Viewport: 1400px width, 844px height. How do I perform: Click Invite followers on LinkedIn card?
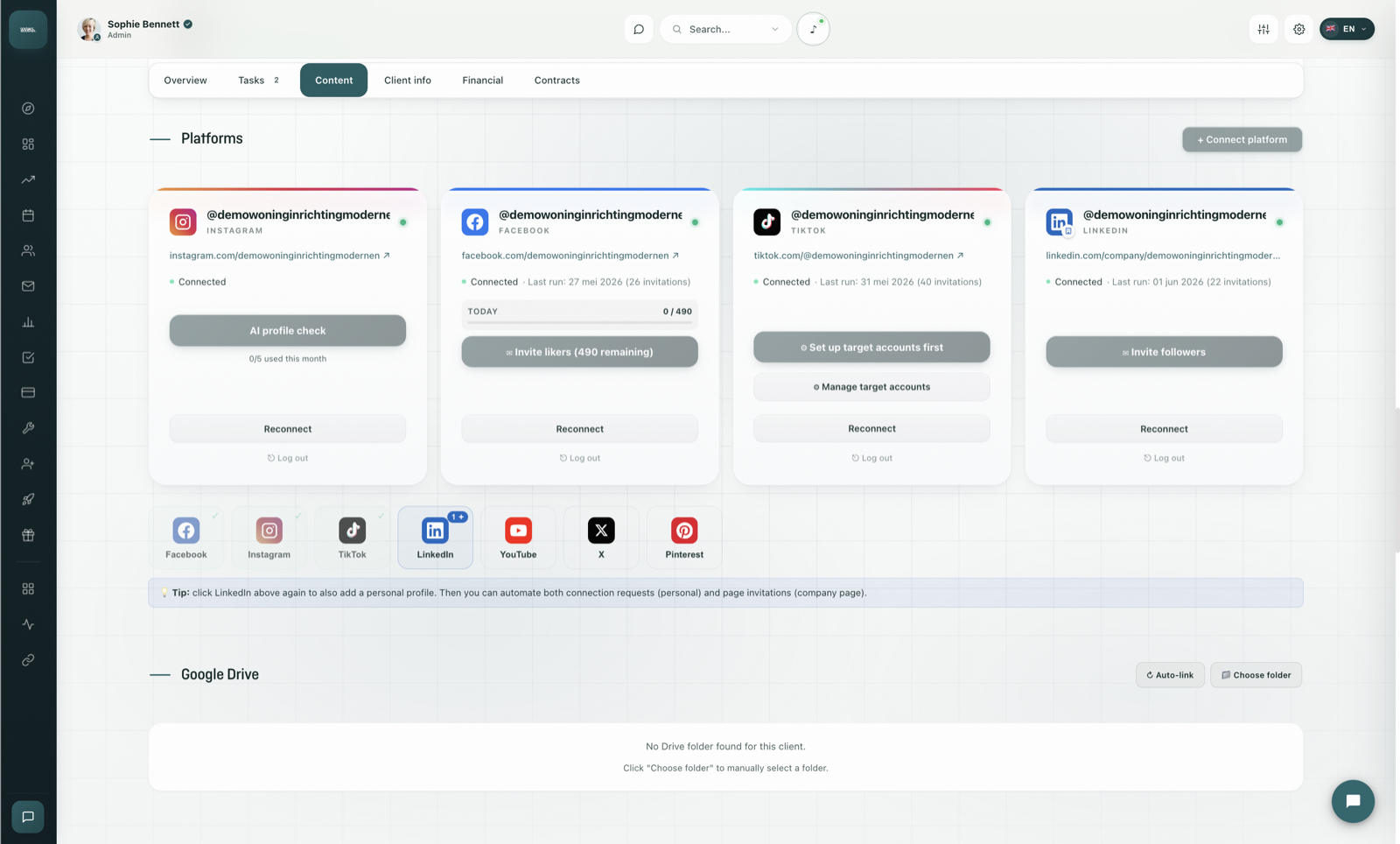coord(1164,352)
